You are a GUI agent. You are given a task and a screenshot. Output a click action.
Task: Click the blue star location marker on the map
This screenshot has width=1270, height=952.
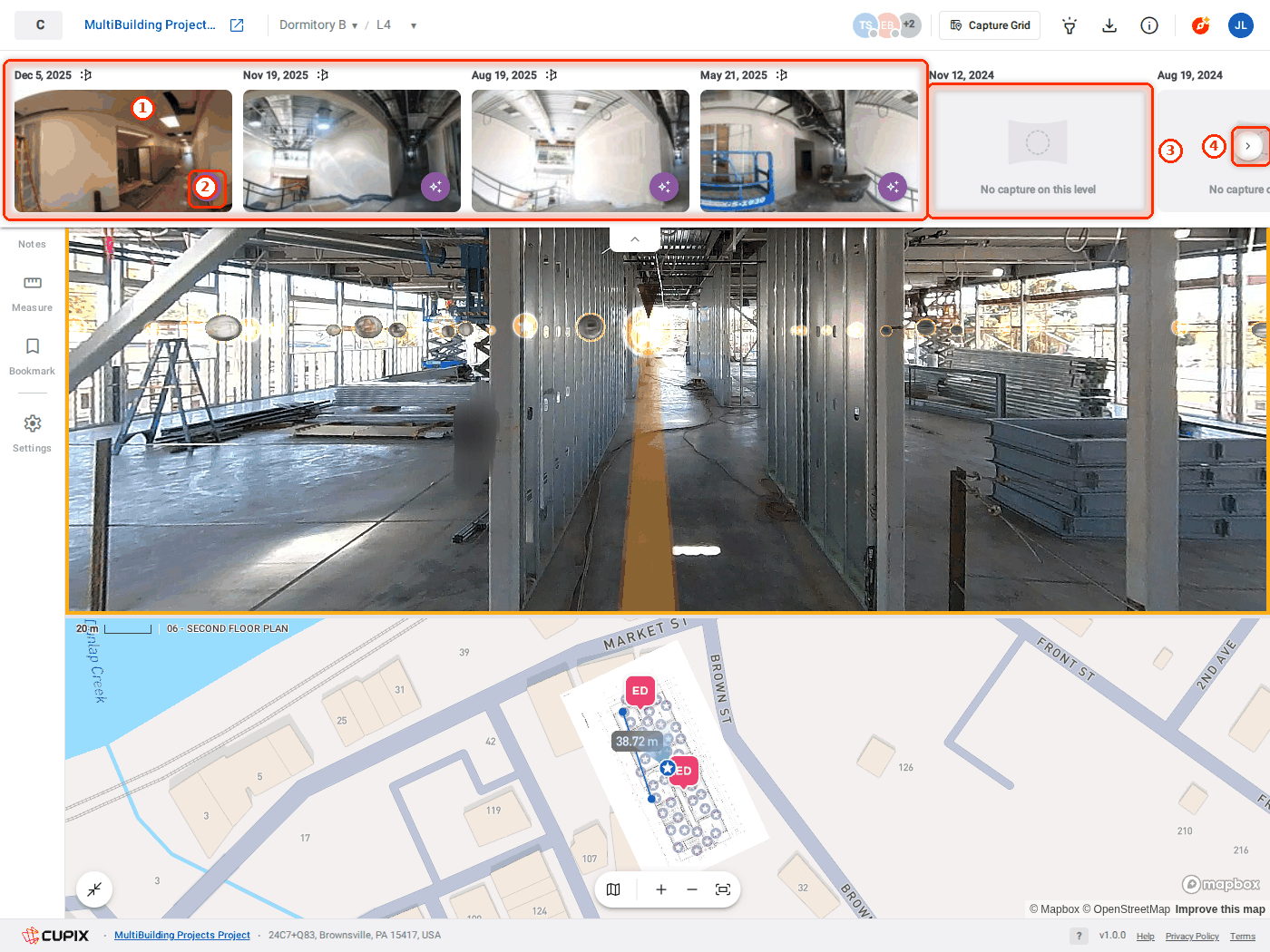pyautogui.click(x=668, y=768)
